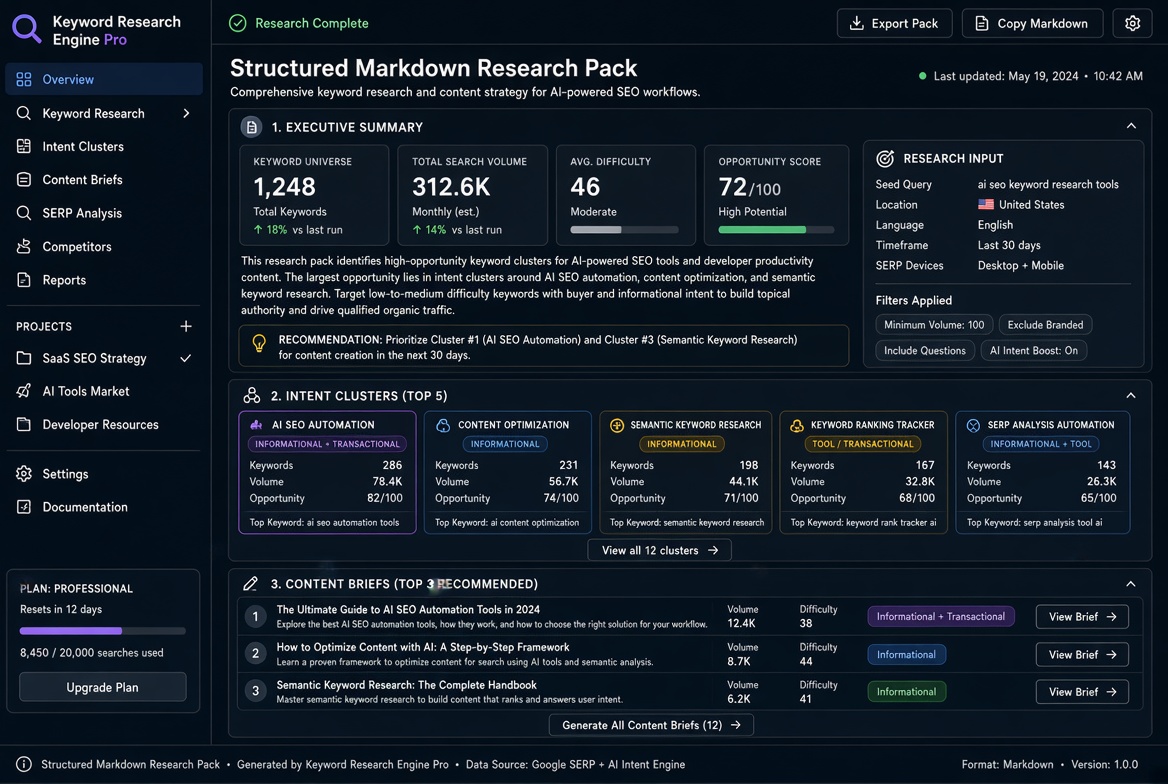Click the Intent Clusters sidebar icon

[x=24, y=146]
